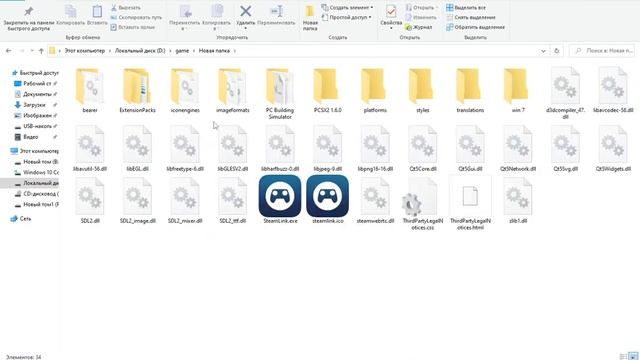Screen dimensions: 640x360
Task: Click the Delete (Удалить) X icon
Action: 246,11
